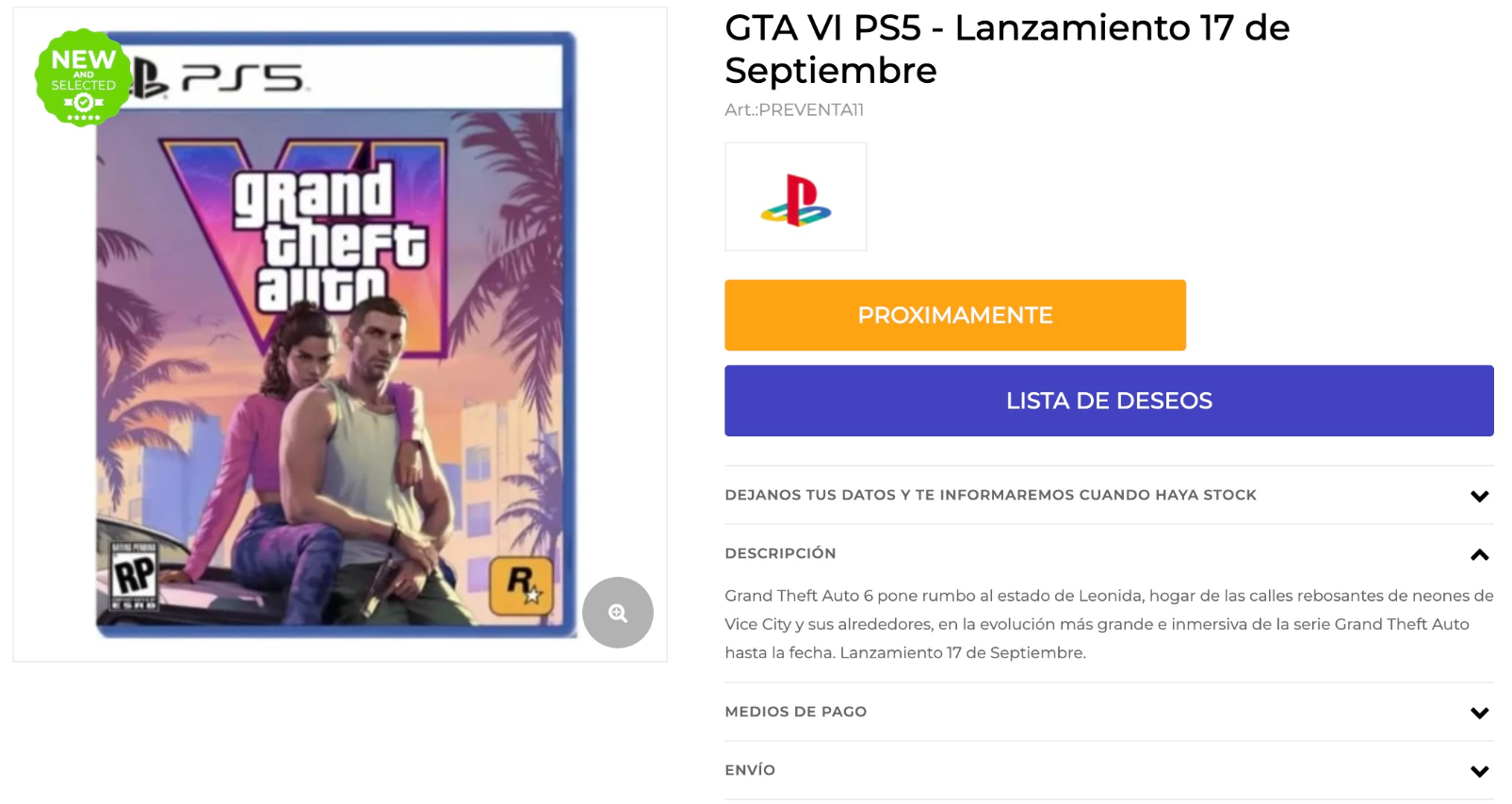The image size is (1512, 804).
Task: Collapse the Descripción section using its chevron
Action: tap(1479, 554)
